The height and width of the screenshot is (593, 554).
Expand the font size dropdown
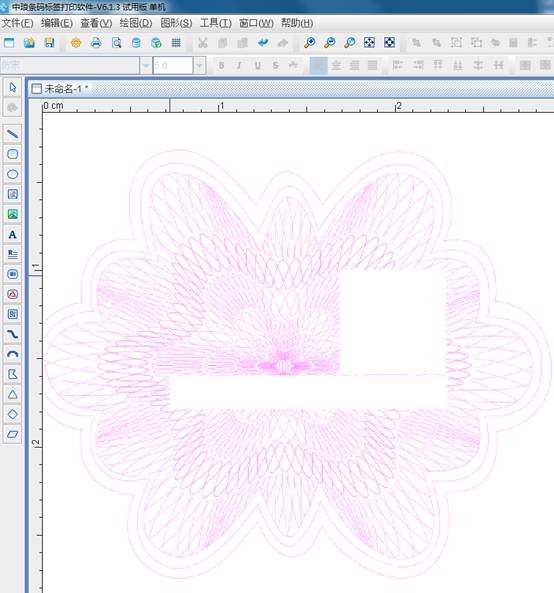pyautogui.click(x=199, y=66)
